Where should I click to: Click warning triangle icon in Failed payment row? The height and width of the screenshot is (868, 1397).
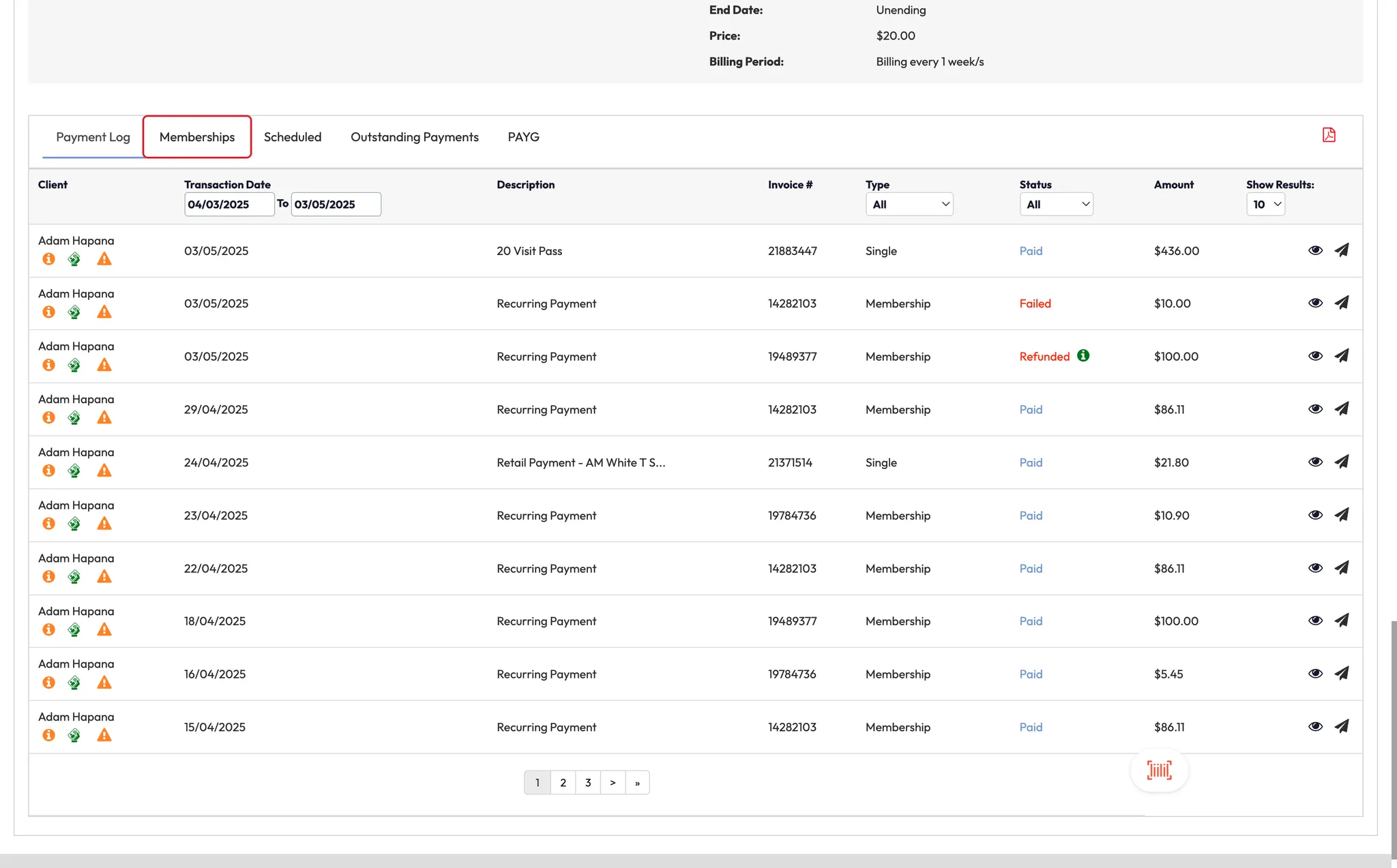[104, 312]
